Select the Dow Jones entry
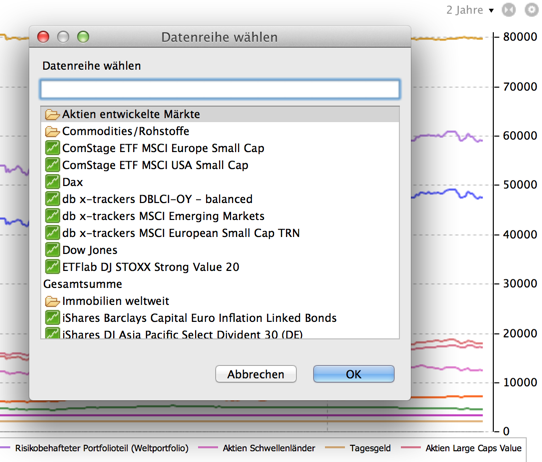Image resolution: width=542 pixels, height=462 pixels. pyautogui.click(x=220, y=249)
